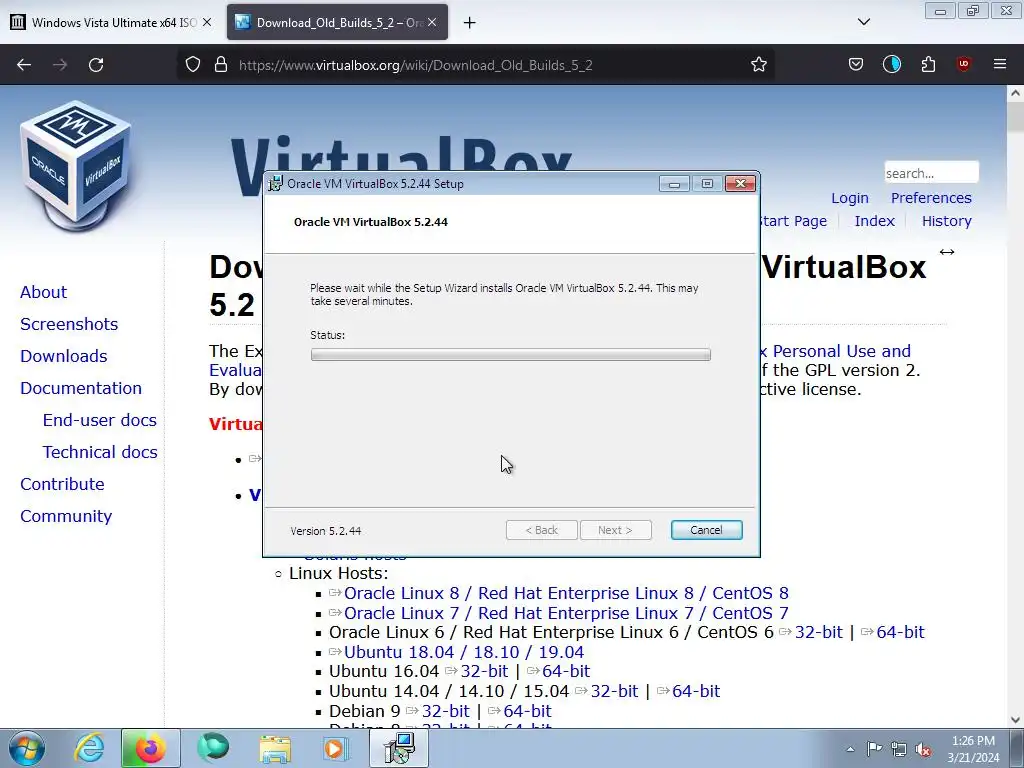Bookmark this page with the star icon
Viewport: 1024px width, 768px height.
click(x=758, y=65)
